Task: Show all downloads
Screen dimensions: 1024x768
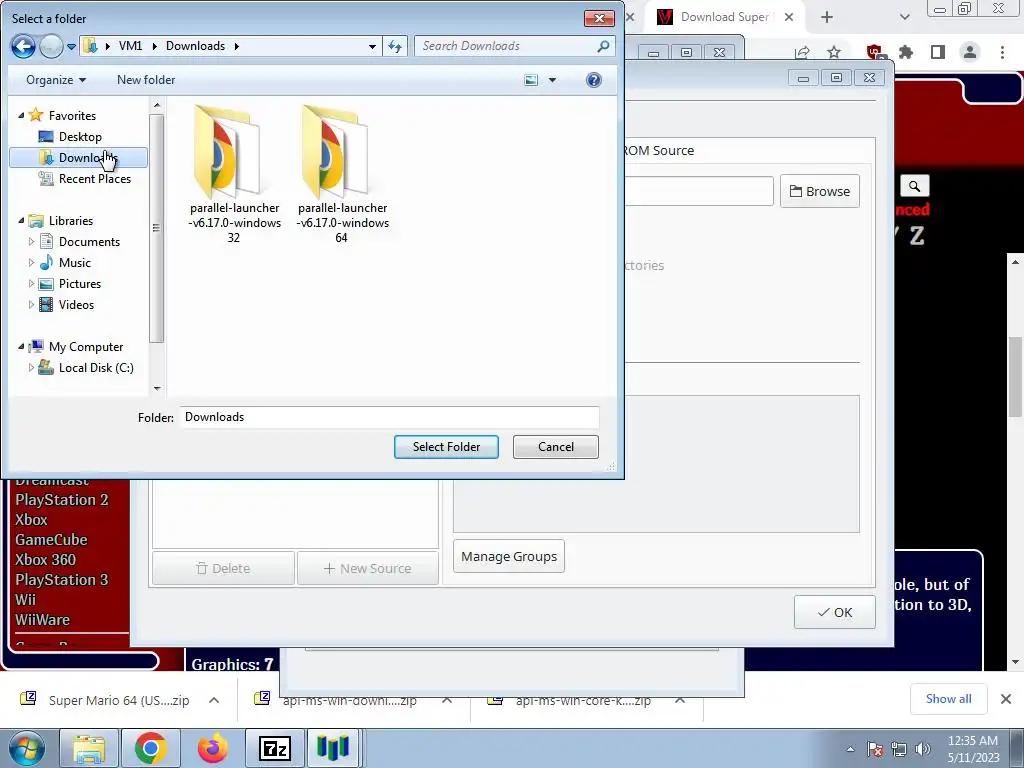Action: (948, 699)
